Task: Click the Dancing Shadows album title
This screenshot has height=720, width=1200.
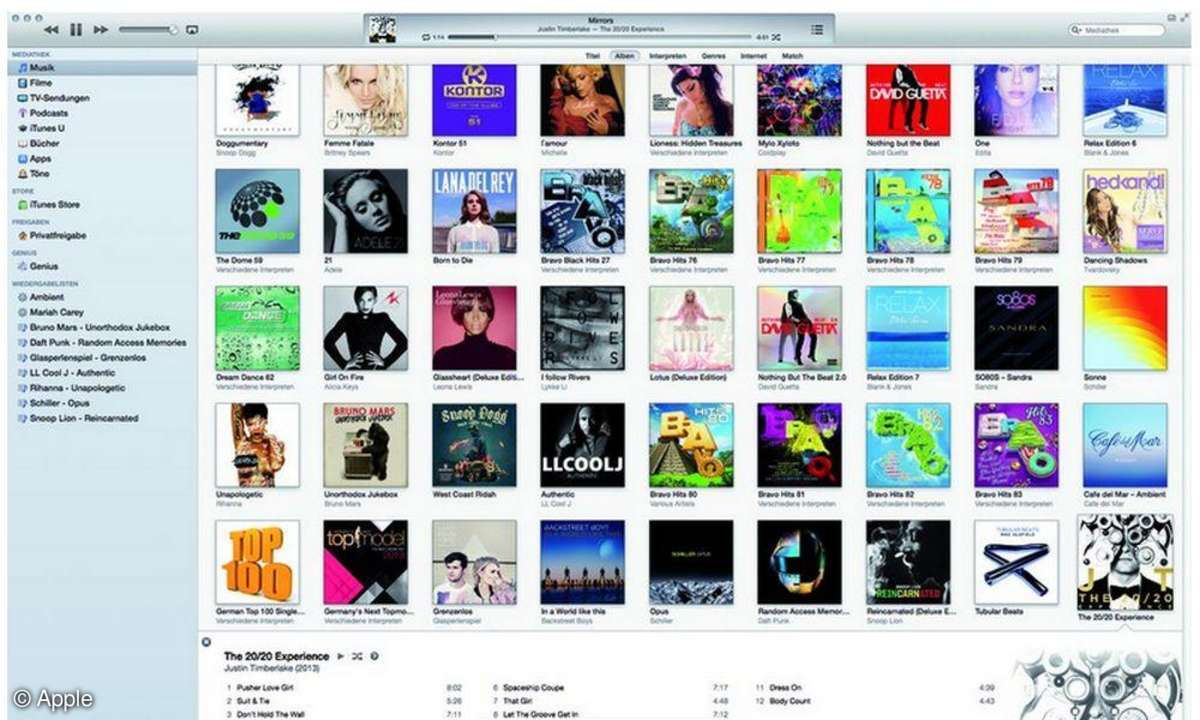Action: pos(1115,260)
